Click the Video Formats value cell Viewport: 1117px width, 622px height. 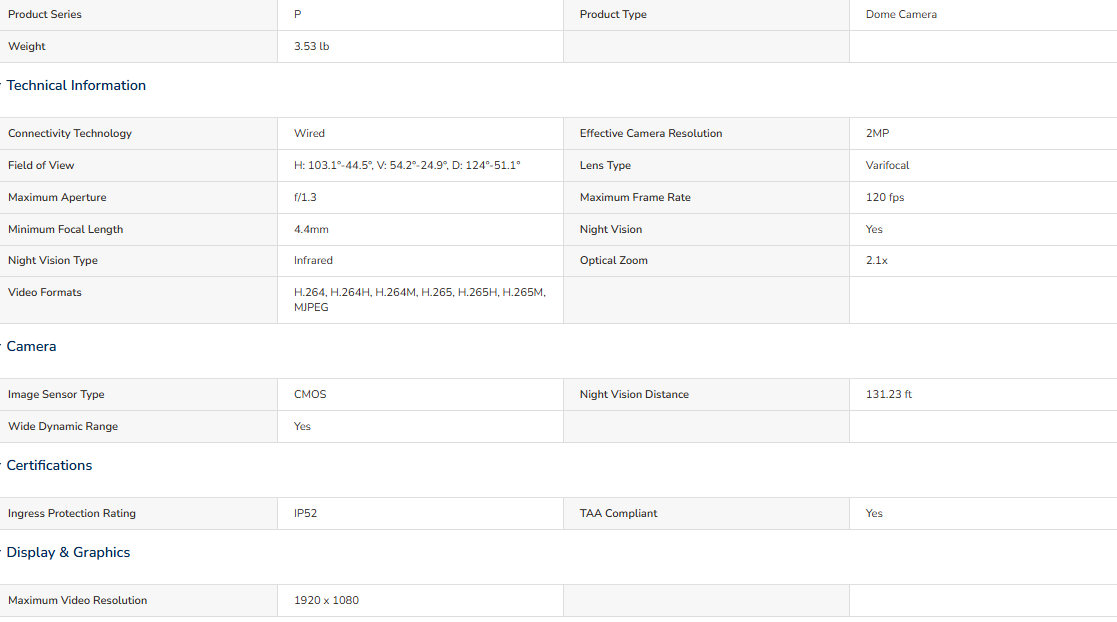[x=419, y=300]
